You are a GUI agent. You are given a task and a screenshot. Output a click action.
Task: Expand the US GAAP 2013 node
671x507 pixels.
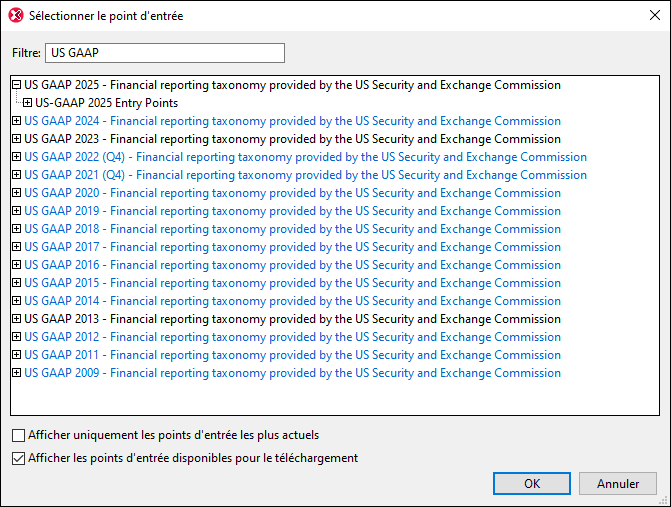(x=17, y=319)
